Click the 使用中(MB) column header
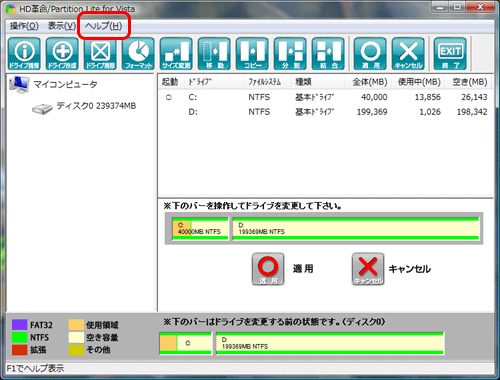The image size is (500, 380). coord(417,82)
